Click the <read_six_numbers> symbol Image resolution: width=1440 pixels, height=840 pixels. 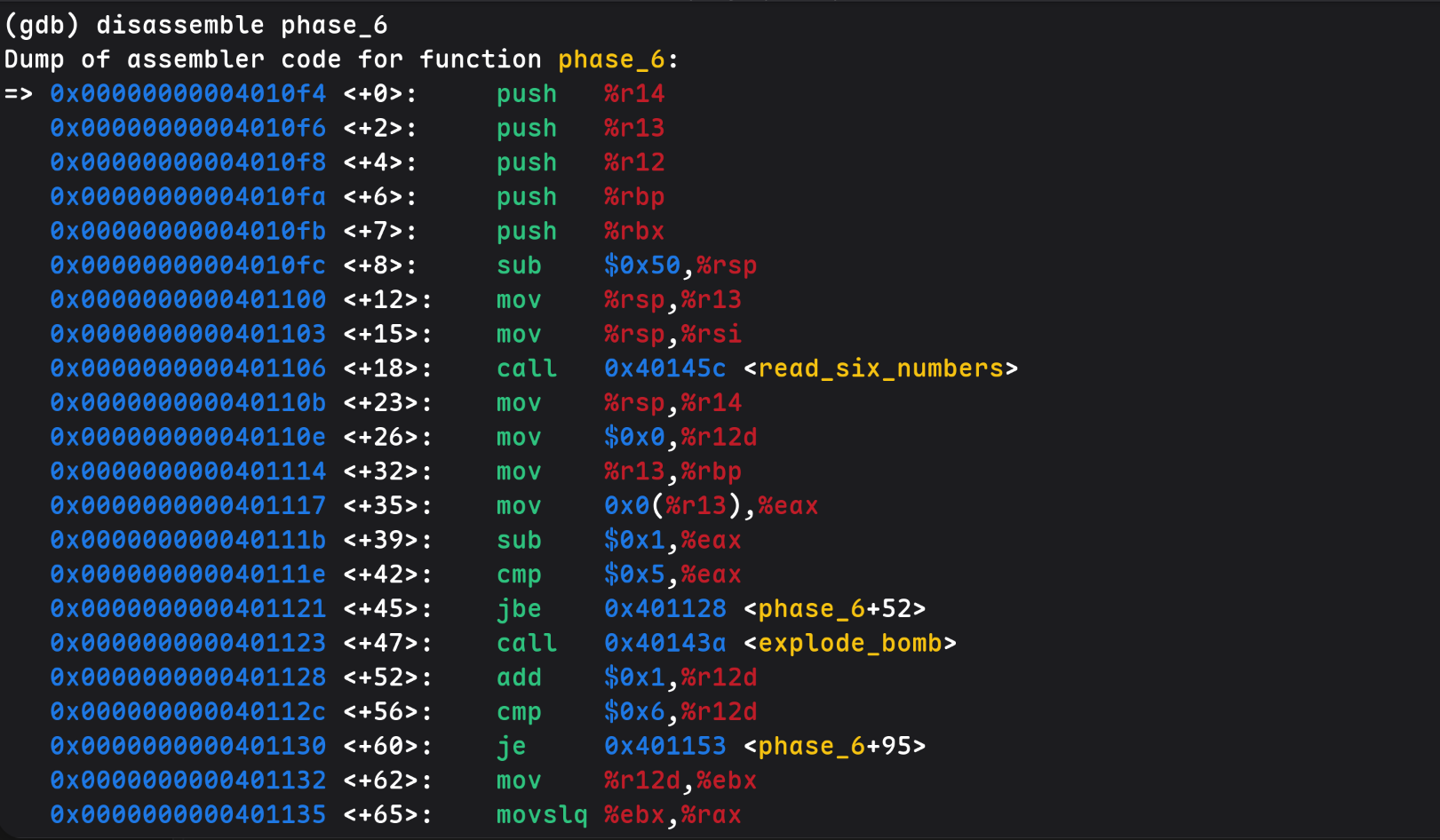pos(881,368)
